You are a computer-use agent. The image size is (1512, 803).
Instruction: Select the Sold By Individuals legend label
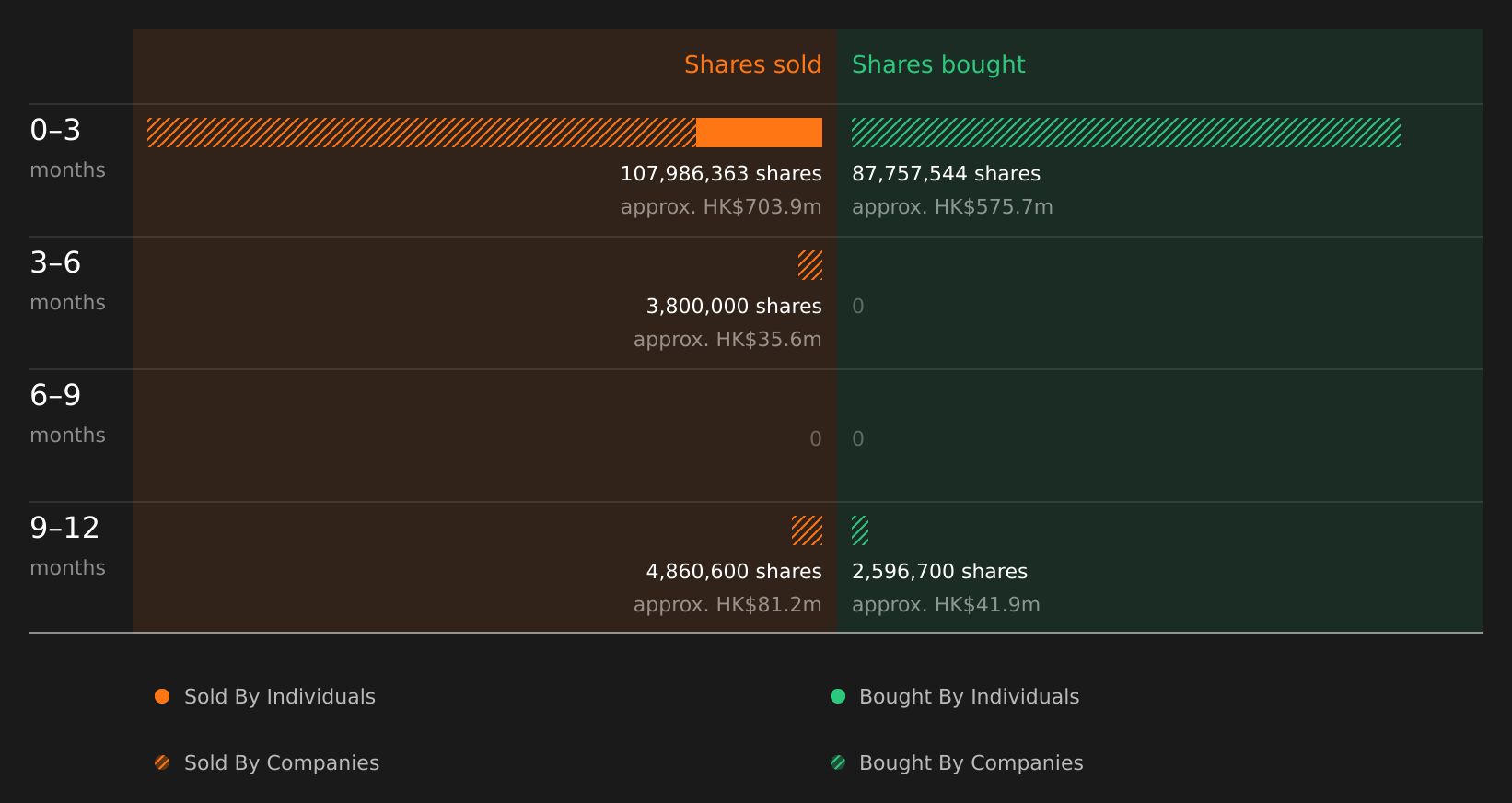click(x=280, y=697)
